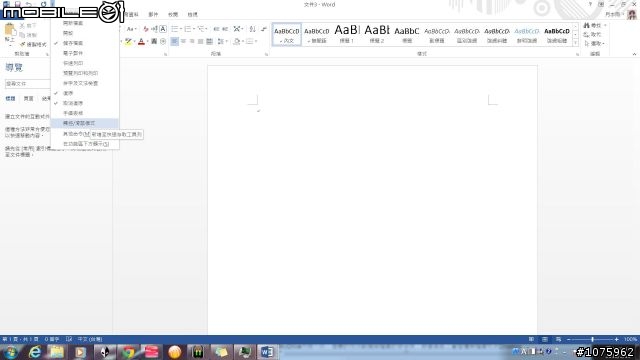Open the View ribbon tab
The width and height of the screenshot is (640, 360).
[x=192, y=14]
